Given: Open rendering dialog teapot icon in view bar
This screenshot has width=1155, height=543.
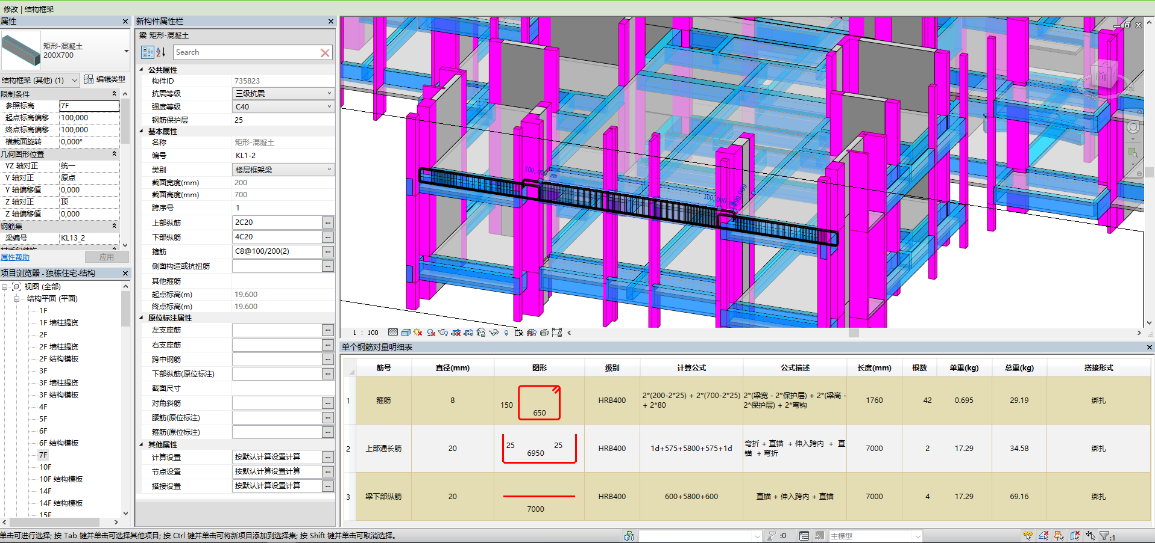Looking at the screenshot, I should pos(443,332).
